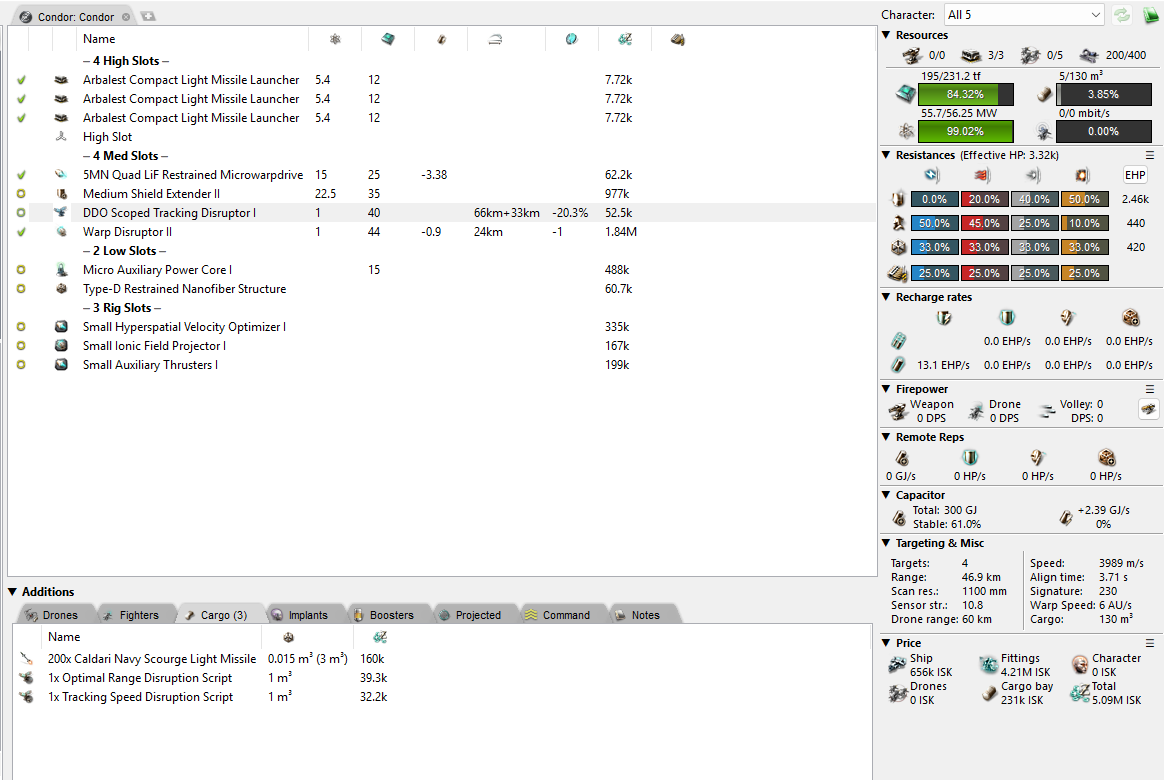Open the Price panel hamburger menu
Image resolution: width=1164 pixels, height=780 pixels.
pyautogui.click(x=1150, y=643)
